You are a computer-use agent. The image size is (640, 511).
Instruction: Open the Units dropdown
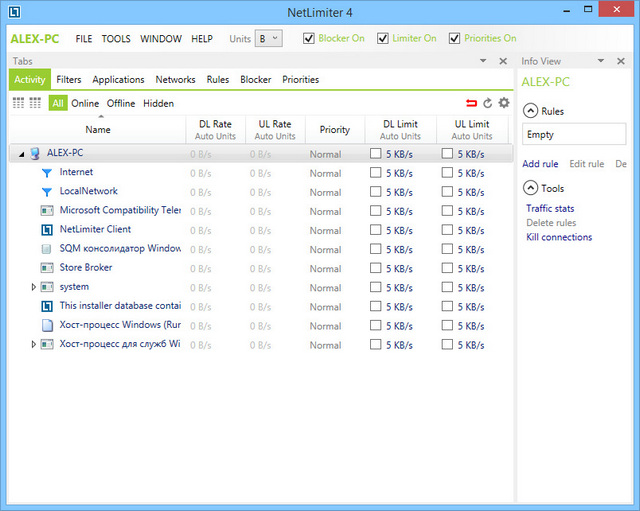coord(269,39)
